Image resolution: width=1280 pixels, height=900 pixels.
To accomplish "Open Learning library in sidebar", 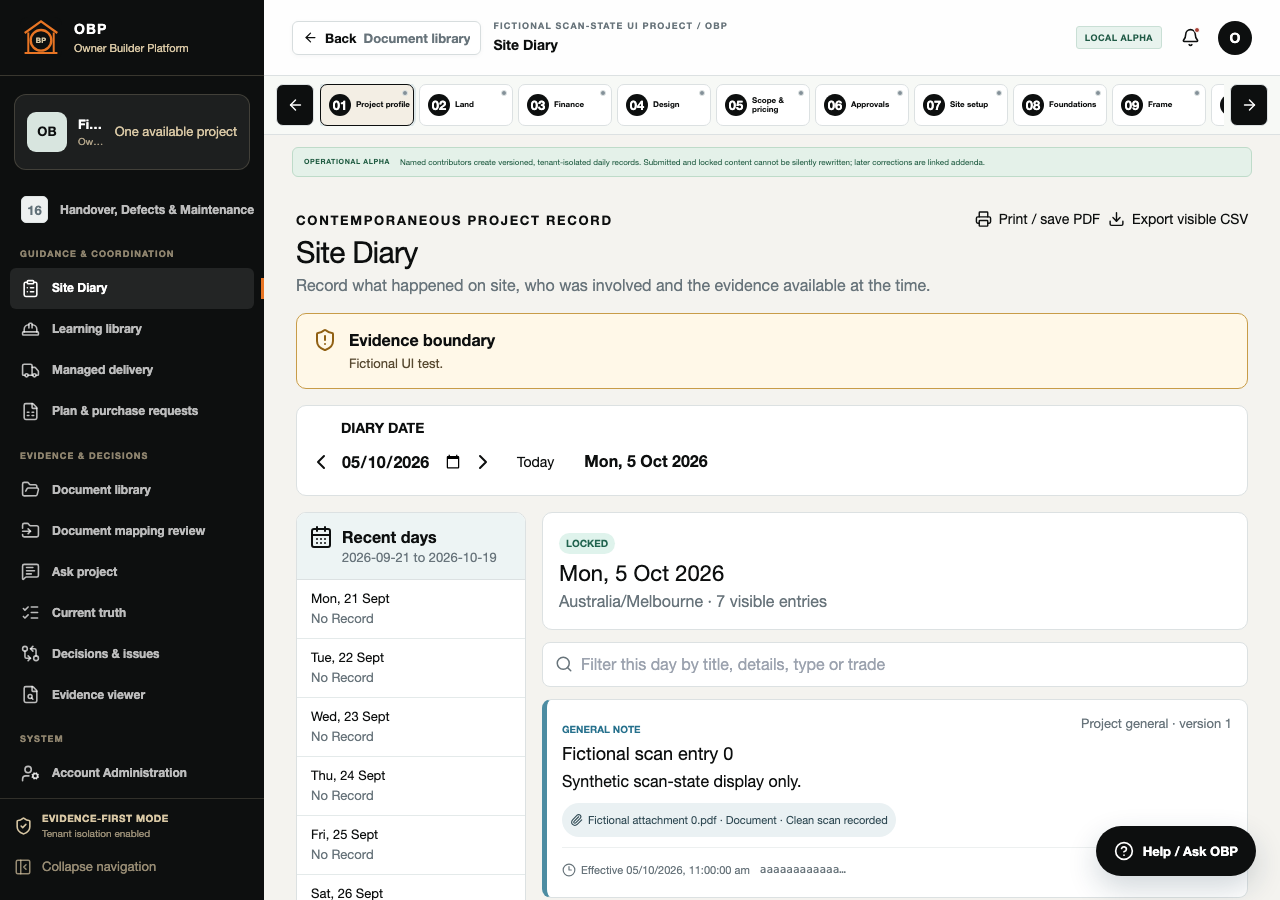I will point(132,329).
